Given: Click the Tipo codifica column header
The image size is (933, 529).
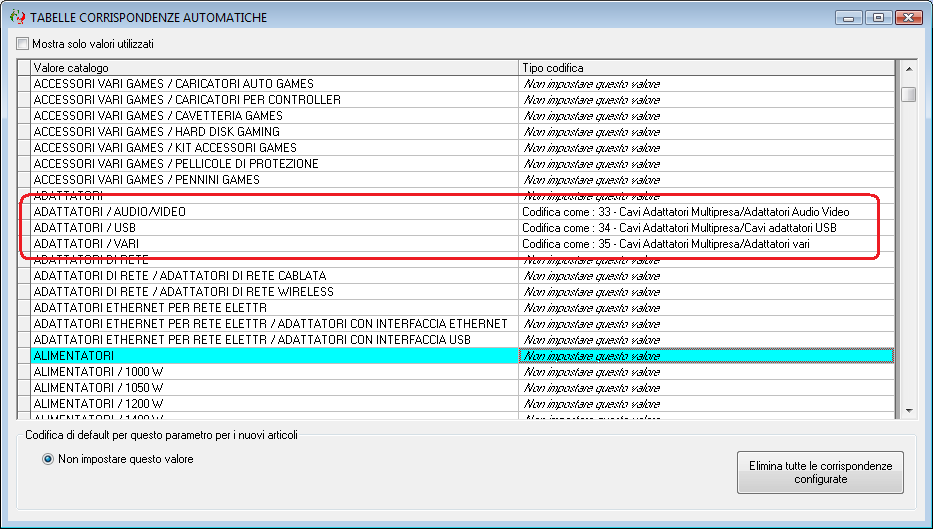Looking at the screenshot, I should [x=706, y=68].
